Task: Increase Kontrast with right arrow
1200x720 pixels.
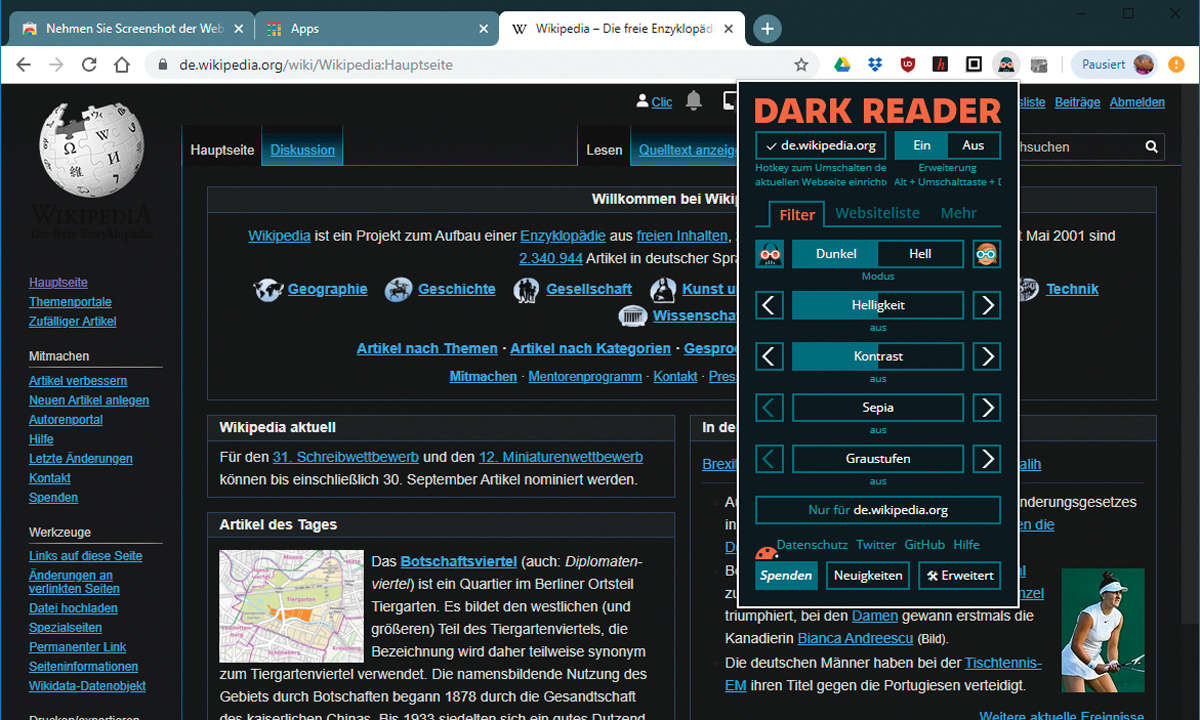Action: point(987,356)
